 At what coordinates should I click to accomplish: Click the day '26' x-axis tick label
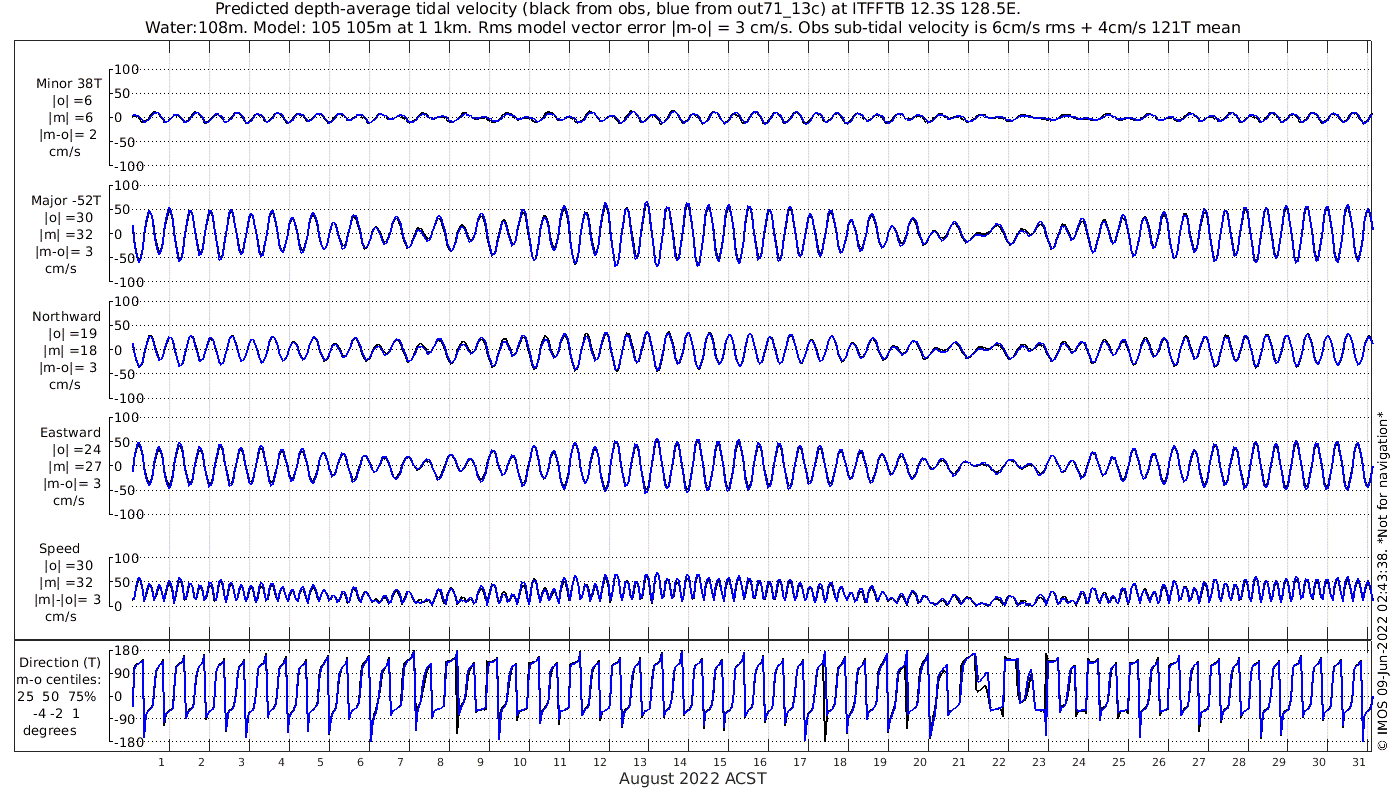click(x=1159, y=761)
